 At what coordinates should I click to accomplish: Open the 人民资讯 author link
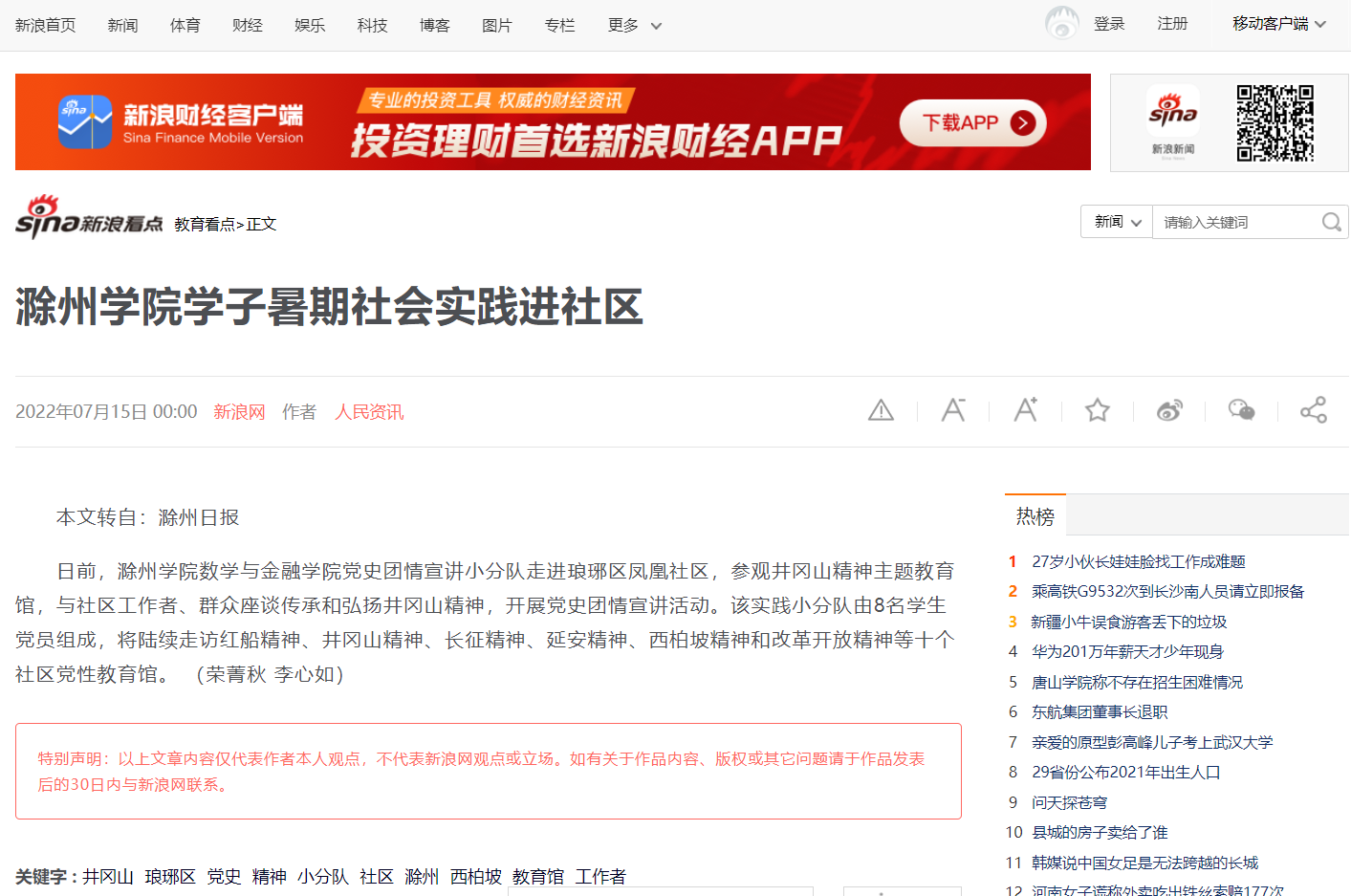point(369,412)
